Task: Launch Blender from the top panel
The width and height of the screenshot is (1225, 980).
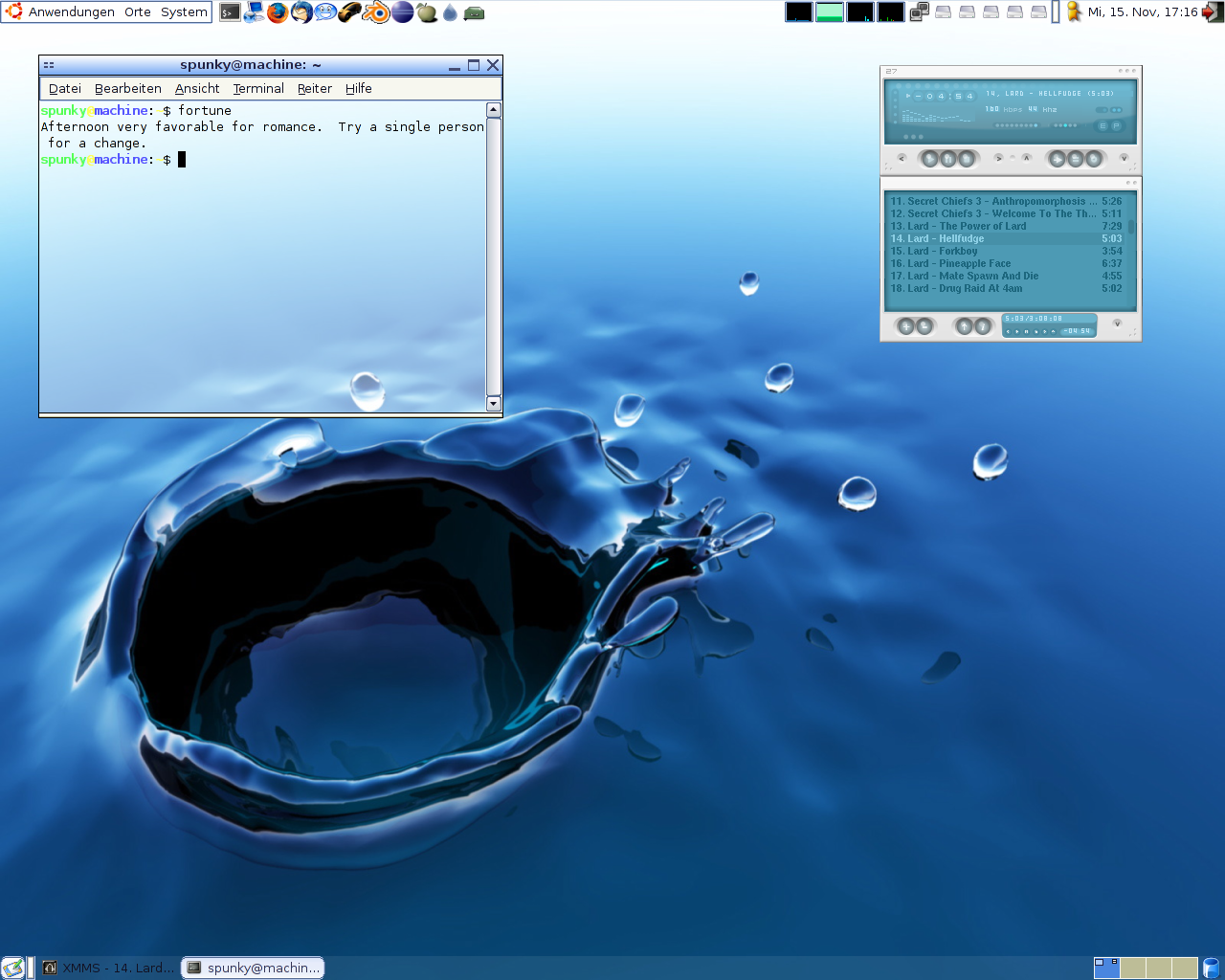Action: click(377, 12)
